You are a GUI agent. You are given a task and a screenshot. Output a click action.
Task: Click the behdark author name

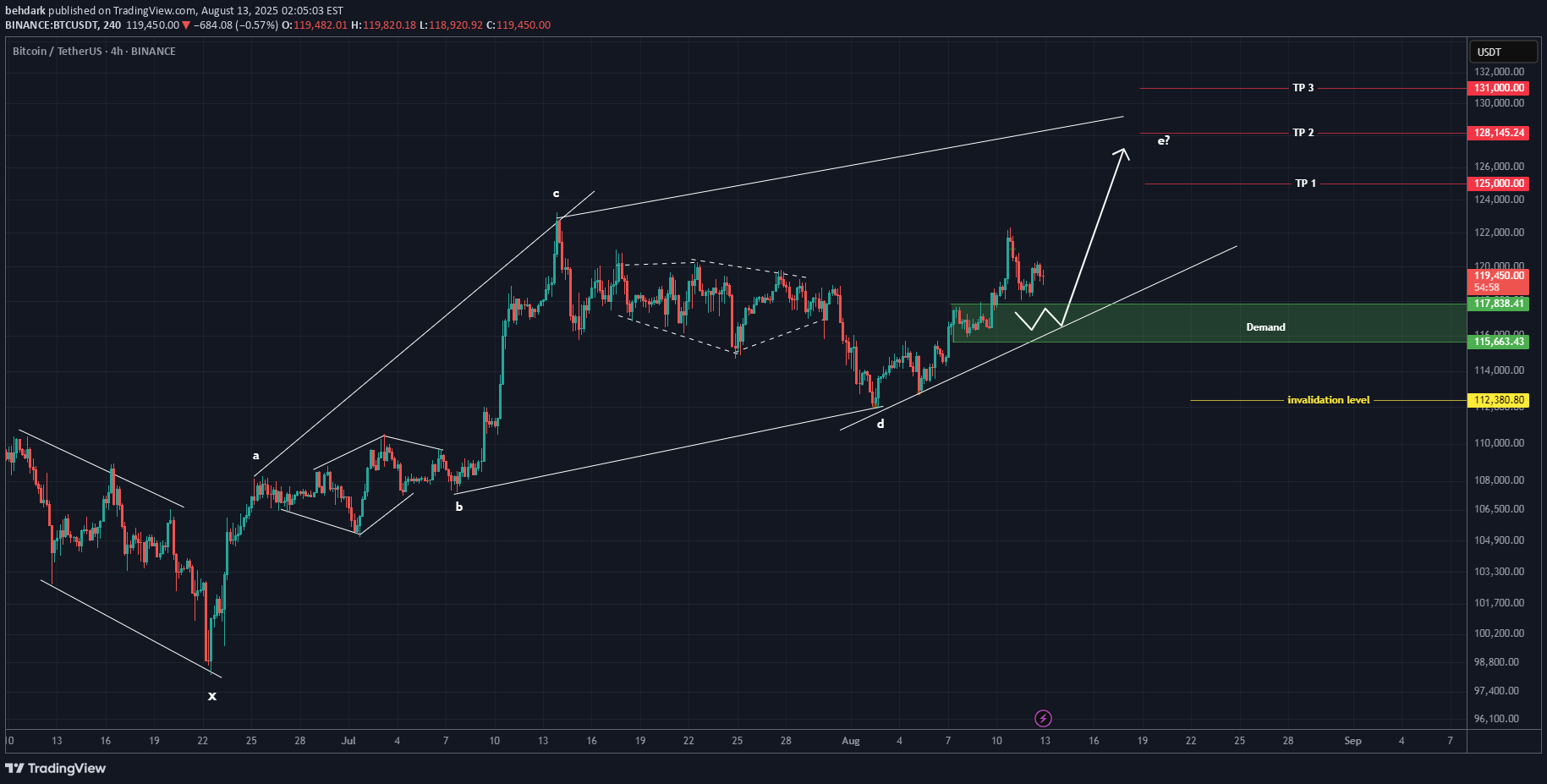(25, 11)
